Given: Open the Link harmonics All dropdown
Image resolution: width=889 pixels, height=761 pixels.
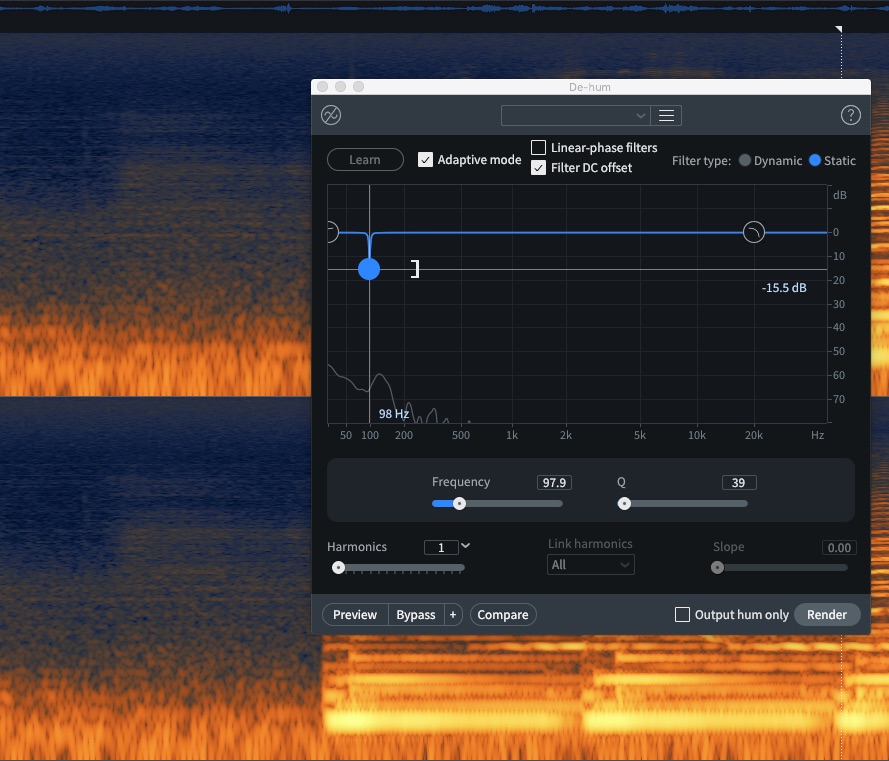Looking at the screenshot, I should [x=590, y=565].
